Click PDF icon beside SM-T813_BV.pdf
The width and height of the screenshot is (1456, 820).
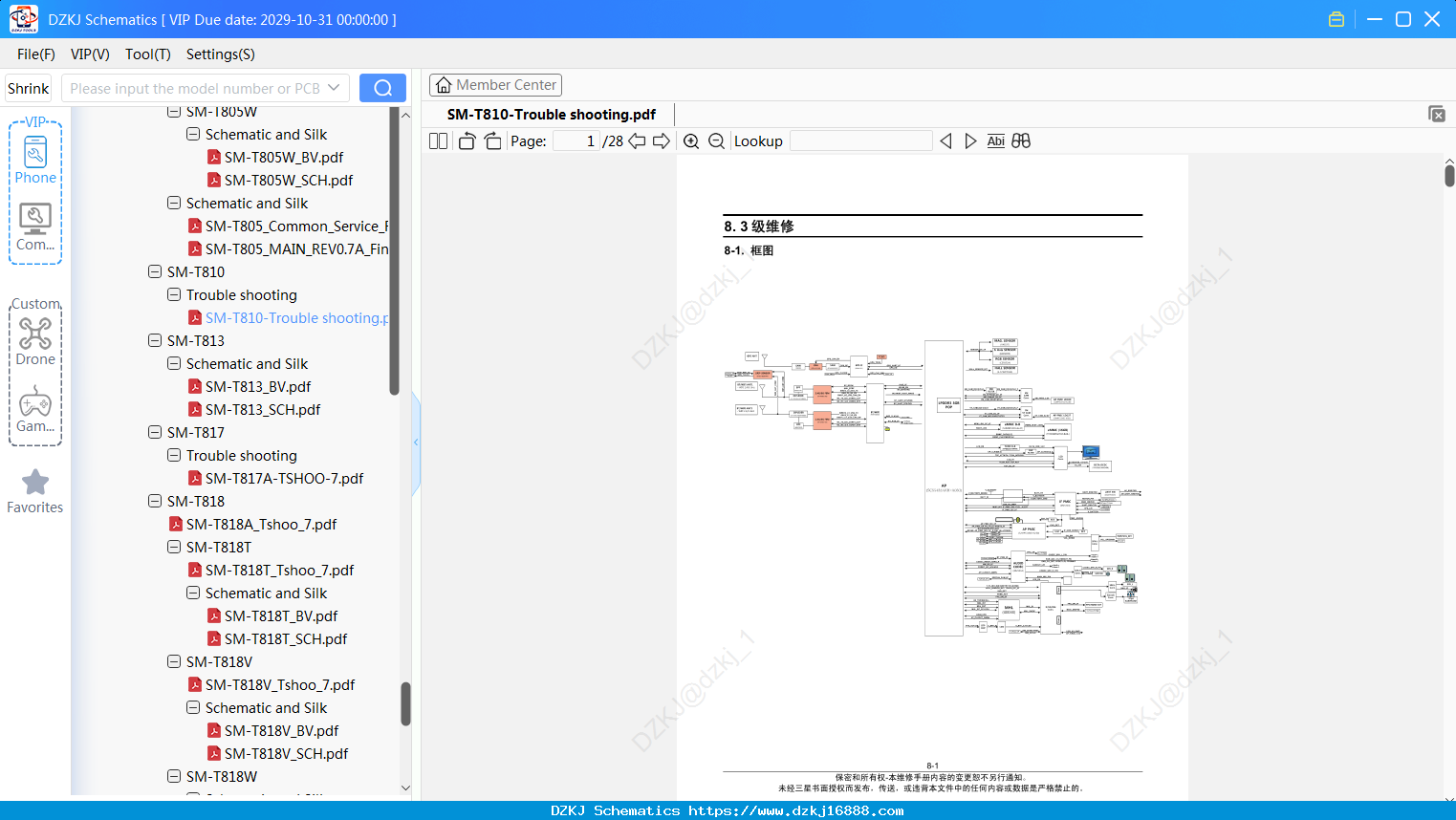pyautogui.click(x=195, y=387)
